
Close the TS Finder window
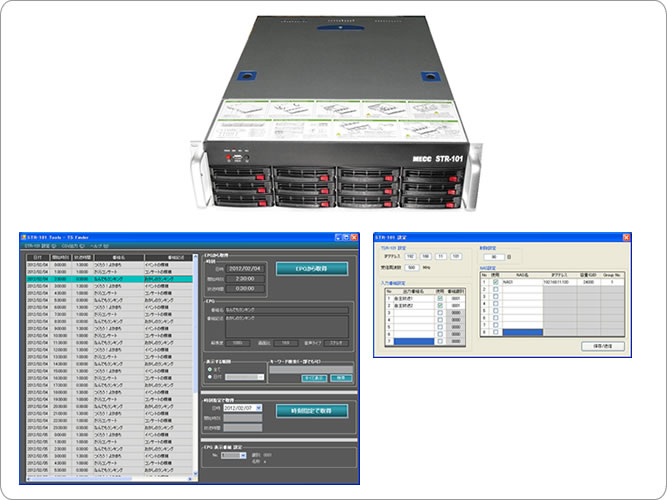(x=353, y=235)
